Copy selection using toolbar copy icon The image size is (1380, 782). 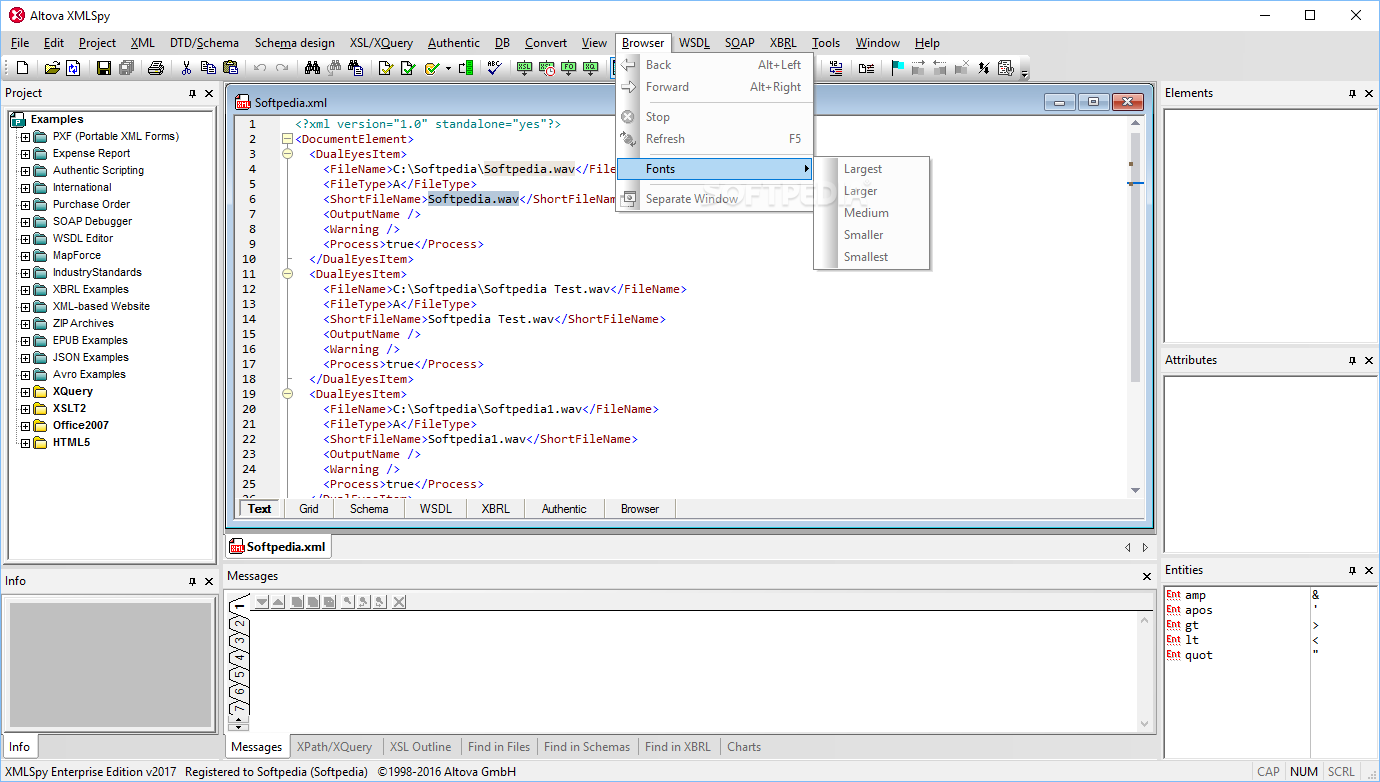pos(208,68)
